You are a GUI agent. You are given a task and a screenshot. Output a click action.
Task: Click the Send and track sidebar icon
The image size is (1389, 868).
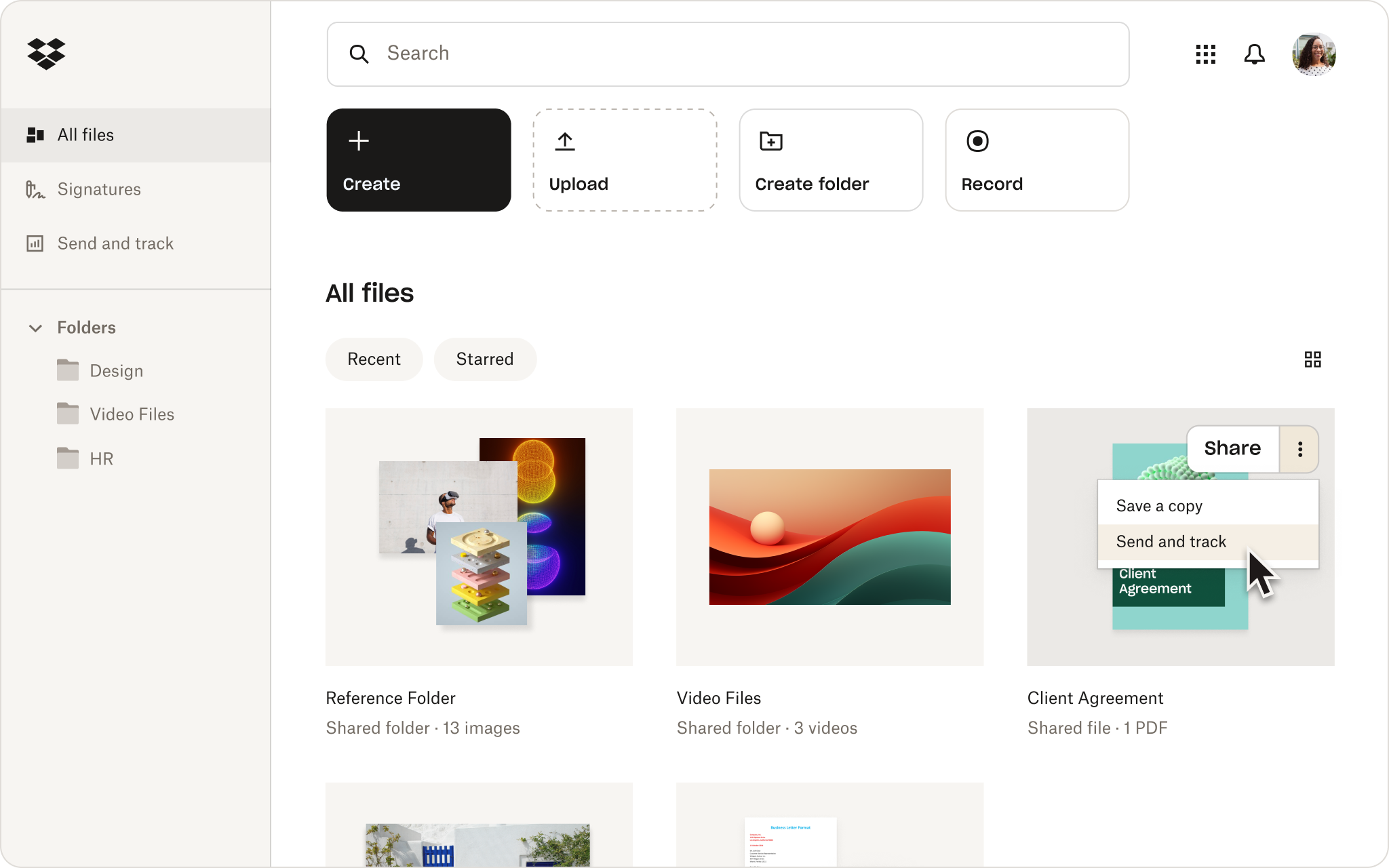pyautogui.click(x=35, y=243)
